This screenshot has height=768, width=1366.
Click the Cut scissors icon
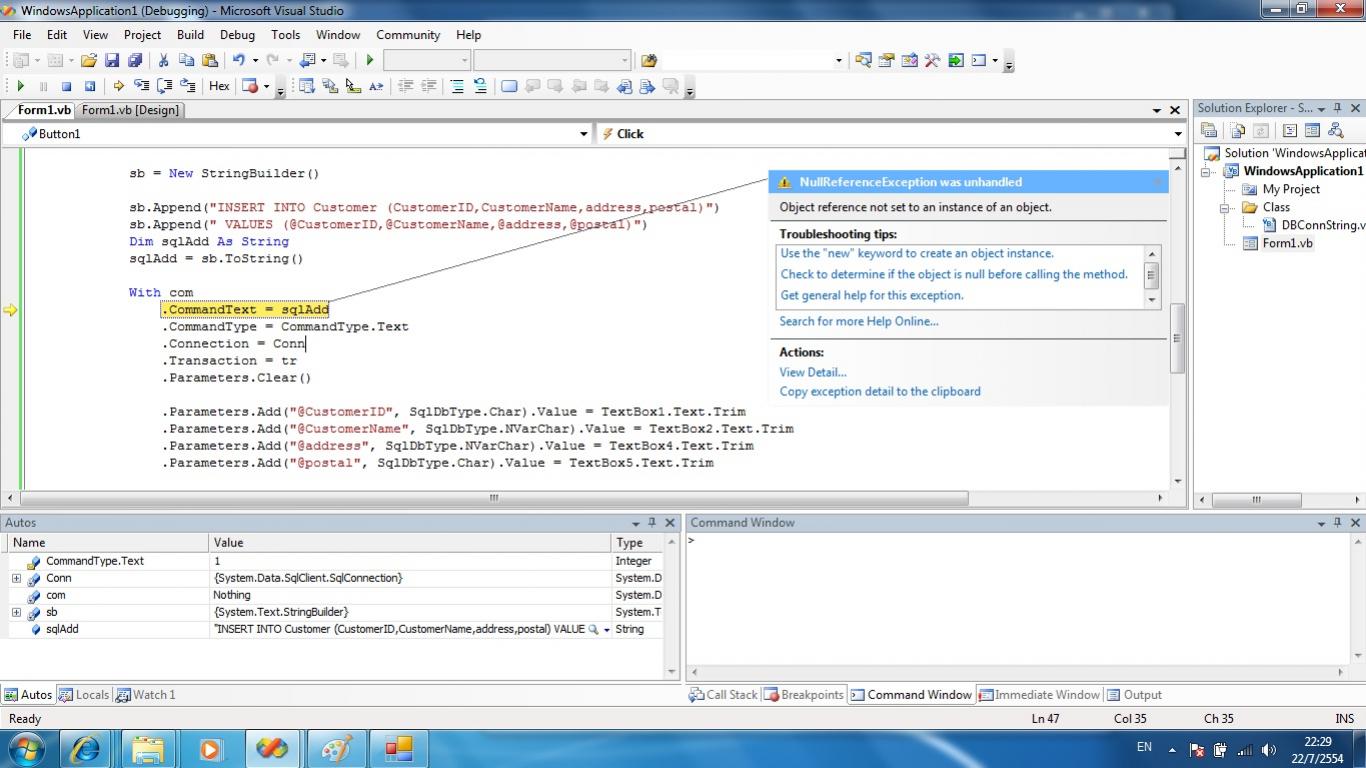(163, 61)
